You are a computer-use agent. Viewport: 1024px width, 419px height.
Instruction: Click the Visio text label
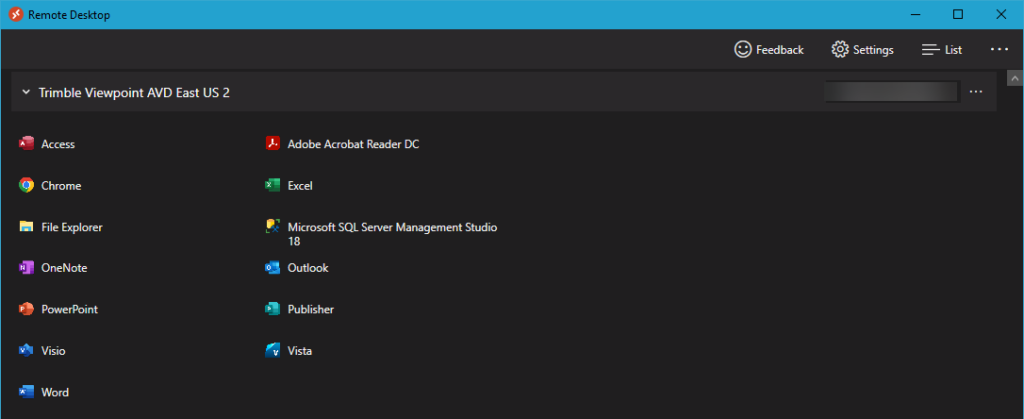tap(54, 351)
